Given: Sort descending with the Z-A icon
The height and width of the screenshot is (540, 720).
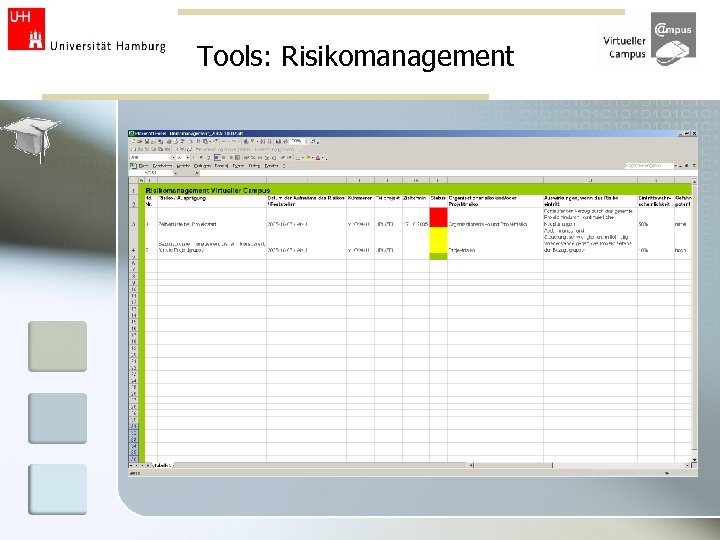Looking at the screenshot, I should [269, 141].
